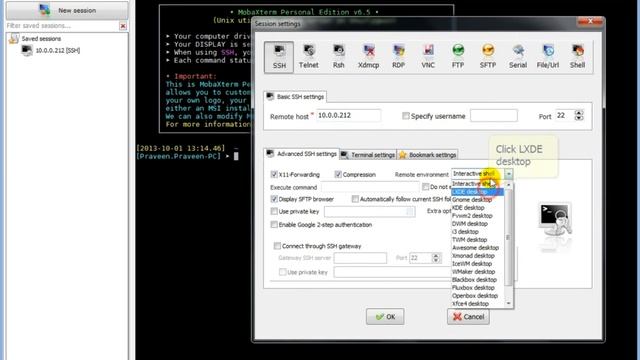
Task: Click the Cancel button
Action: [x=468, y=317]
